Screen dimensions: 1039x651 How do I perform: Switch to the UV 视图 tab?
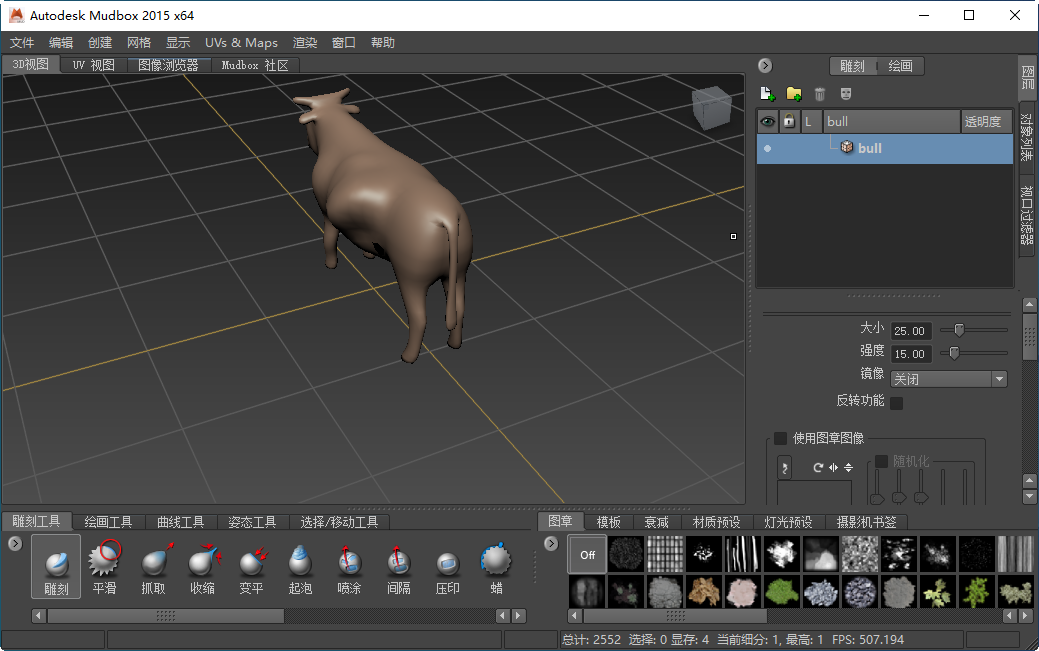tap(93, 65)
